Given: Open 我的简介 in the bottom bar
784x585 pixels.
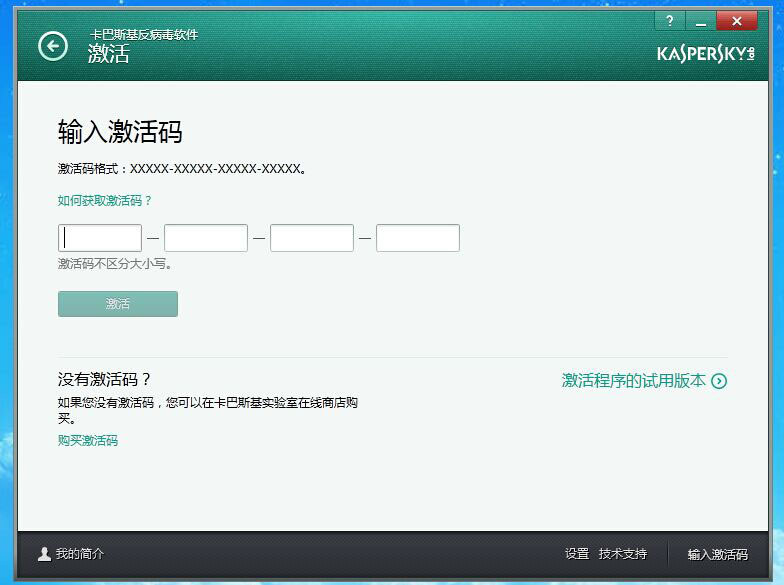Looking at the screenshot, I should click(x=80, y=554).
